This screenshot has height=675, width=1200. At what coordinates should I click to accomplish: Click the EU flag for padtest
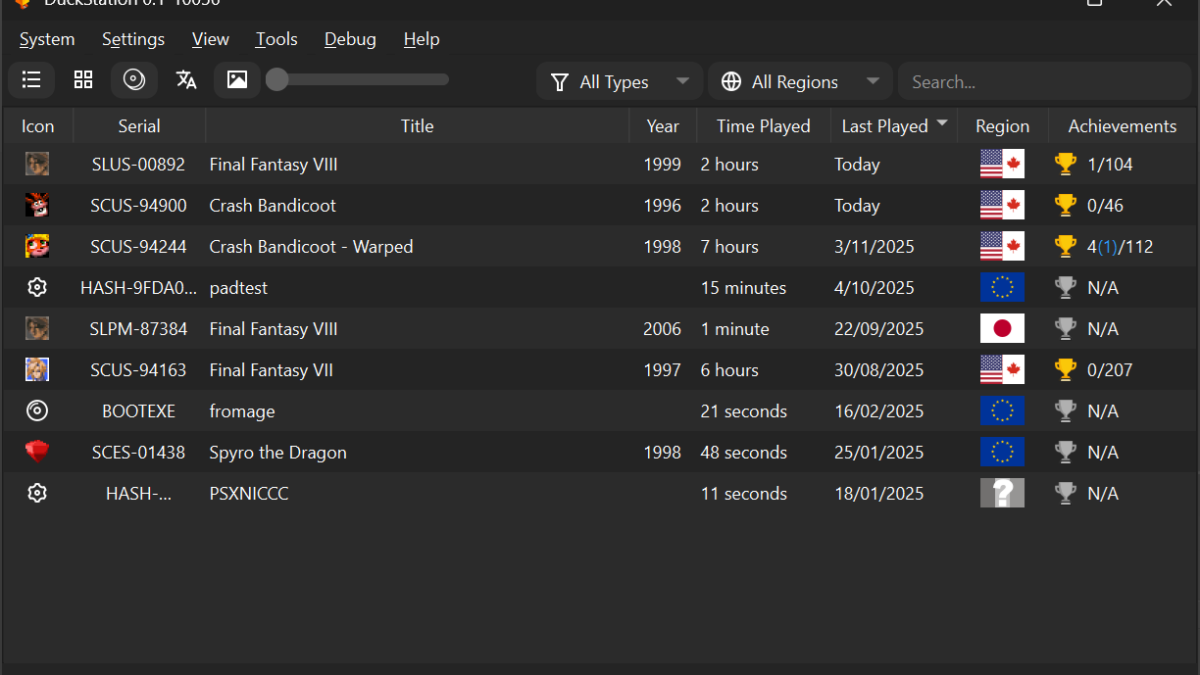coord(1002,288)
